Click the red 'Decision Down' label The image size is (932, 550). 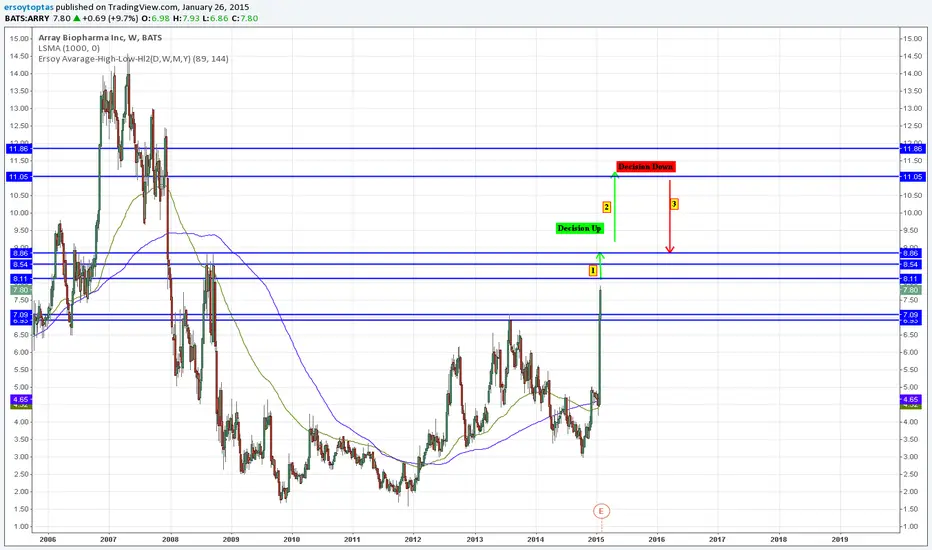646,167
